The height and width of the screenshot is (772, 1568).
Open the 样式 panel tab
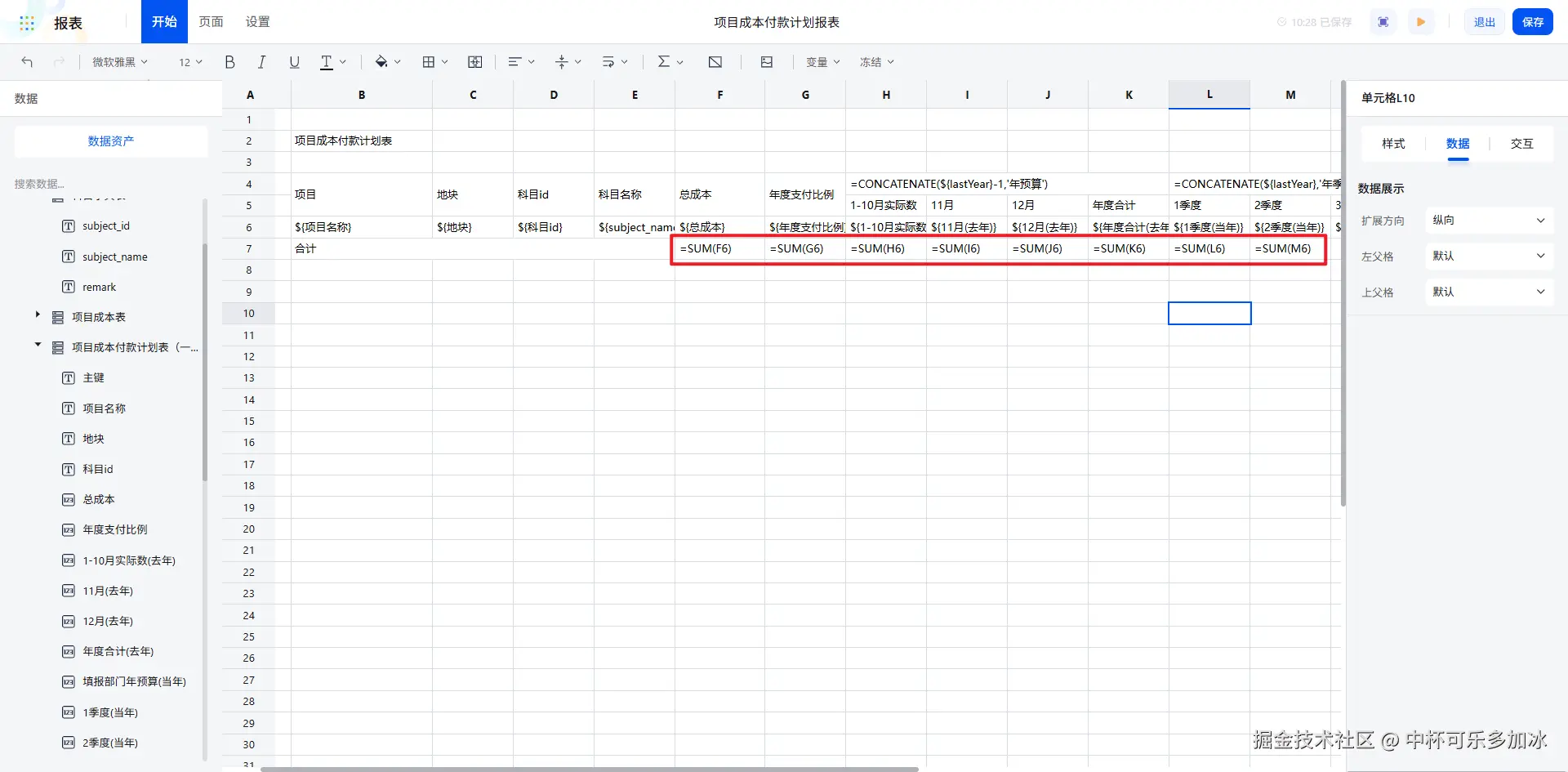point(1393,144)
